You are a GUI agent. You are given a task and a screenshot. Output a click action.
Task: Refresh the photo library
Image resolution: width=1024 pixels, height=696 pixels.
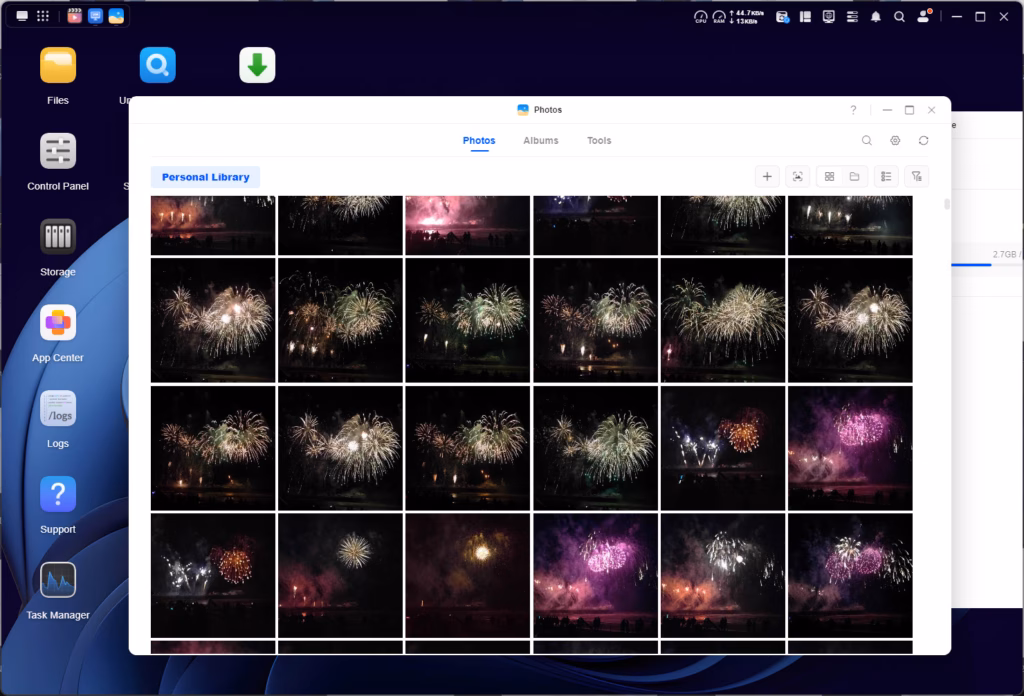(x=923, y=141)
